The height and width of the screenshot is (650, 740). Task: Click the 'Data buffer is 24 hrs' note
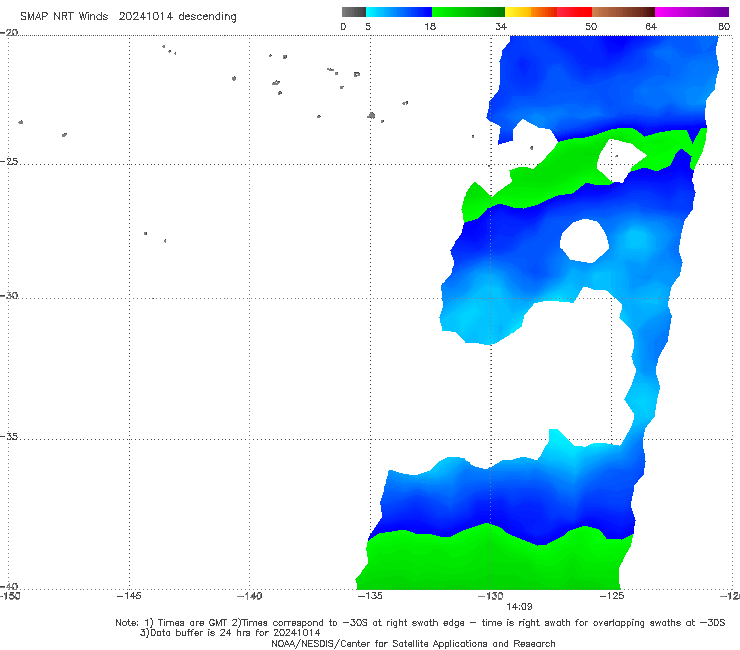230,633
